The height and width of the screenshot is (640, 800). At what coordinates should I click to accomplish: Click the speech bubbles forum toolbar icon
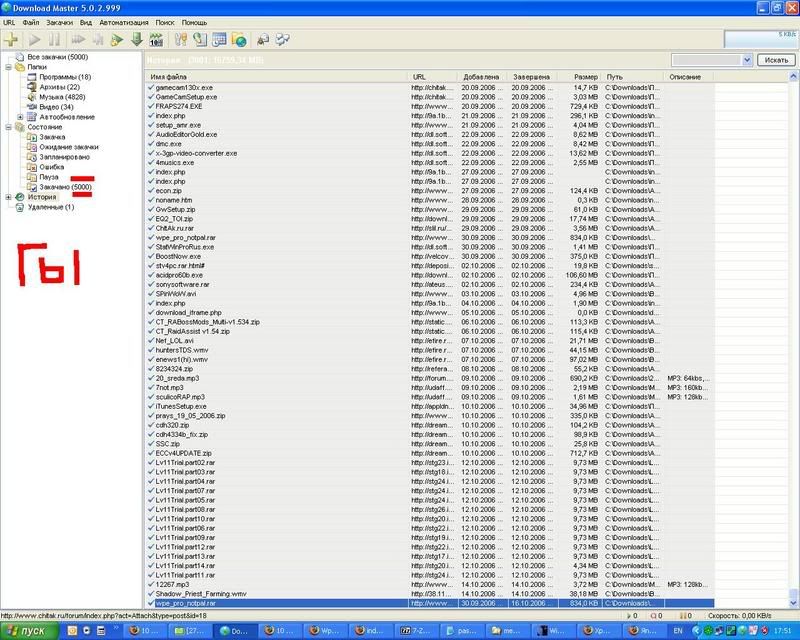[x=283, y=39]
